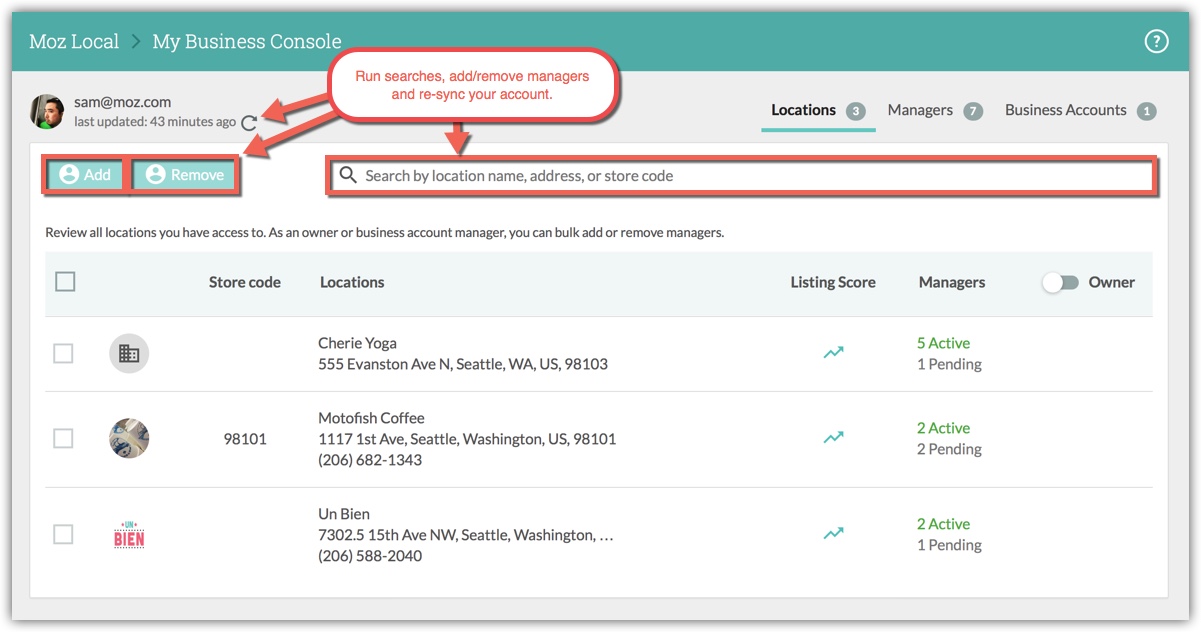Open Un Bien listing score trend icon
This screenshot has width=1201, height=632.
(x=833, y=533)
